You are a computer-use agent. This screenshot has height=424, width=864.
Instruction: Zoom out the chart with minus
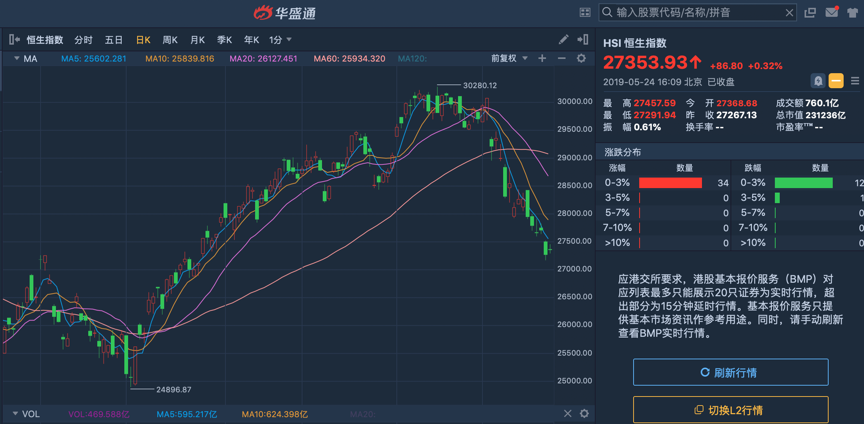[x=561, y=58]
